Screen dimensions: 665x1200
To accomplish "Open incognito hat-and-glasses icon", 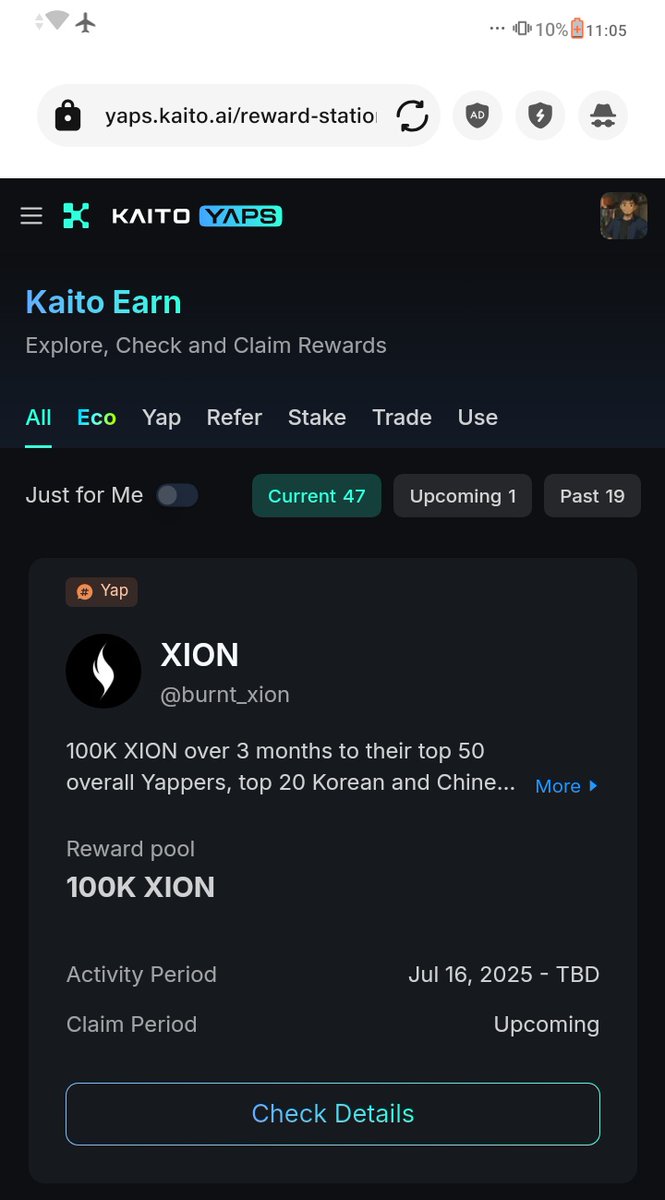I will click(x=603, y=116).
